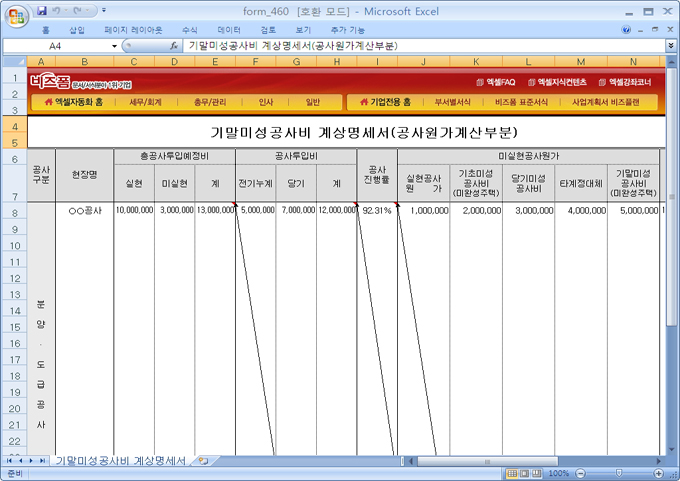680x481 pixels.
Task: Click the 세무/회계 navigation button
Action: pyautogui.click(x=146, y=102)
